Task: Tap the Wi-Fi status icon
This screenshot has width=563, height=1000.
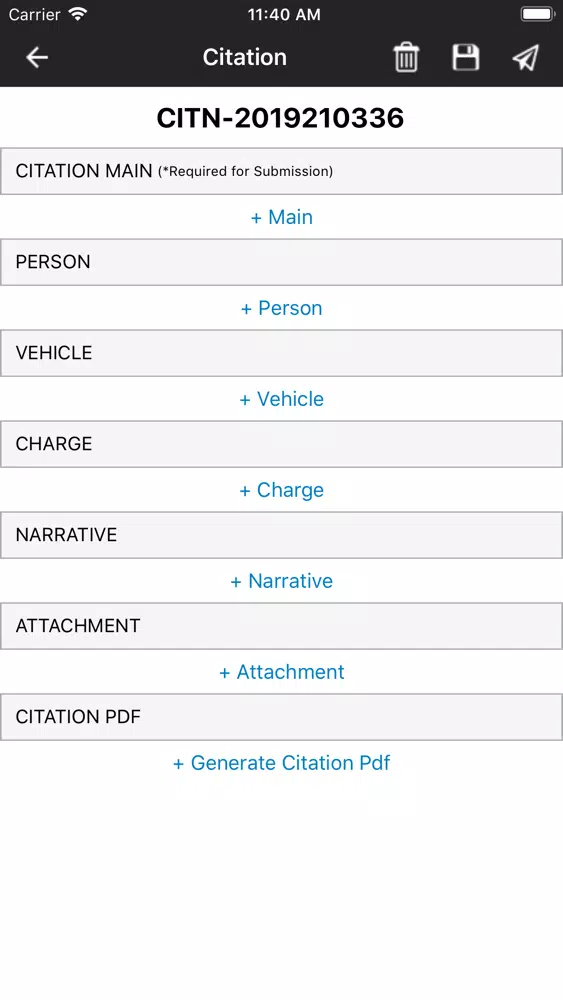Action: (78, 14)
